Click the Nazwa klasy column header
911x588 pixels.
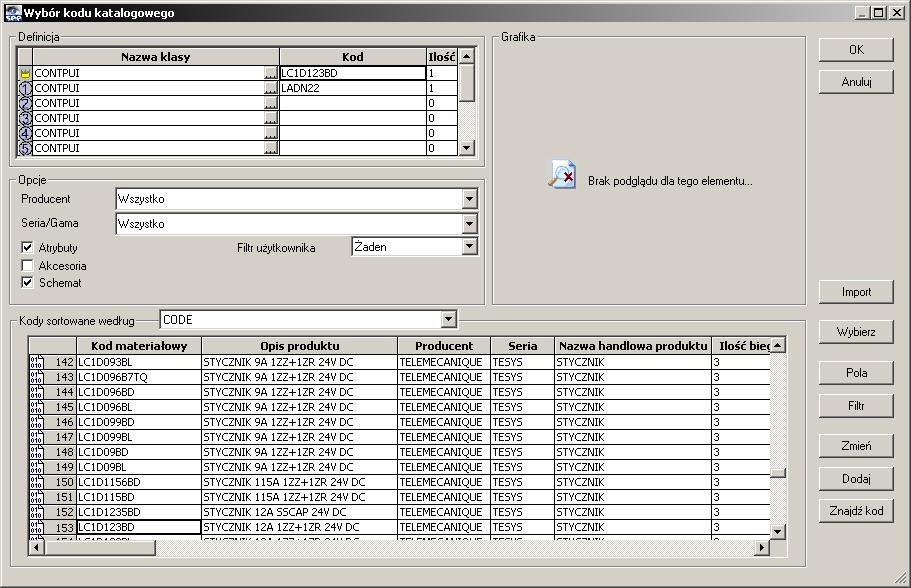tap(156, 57)
